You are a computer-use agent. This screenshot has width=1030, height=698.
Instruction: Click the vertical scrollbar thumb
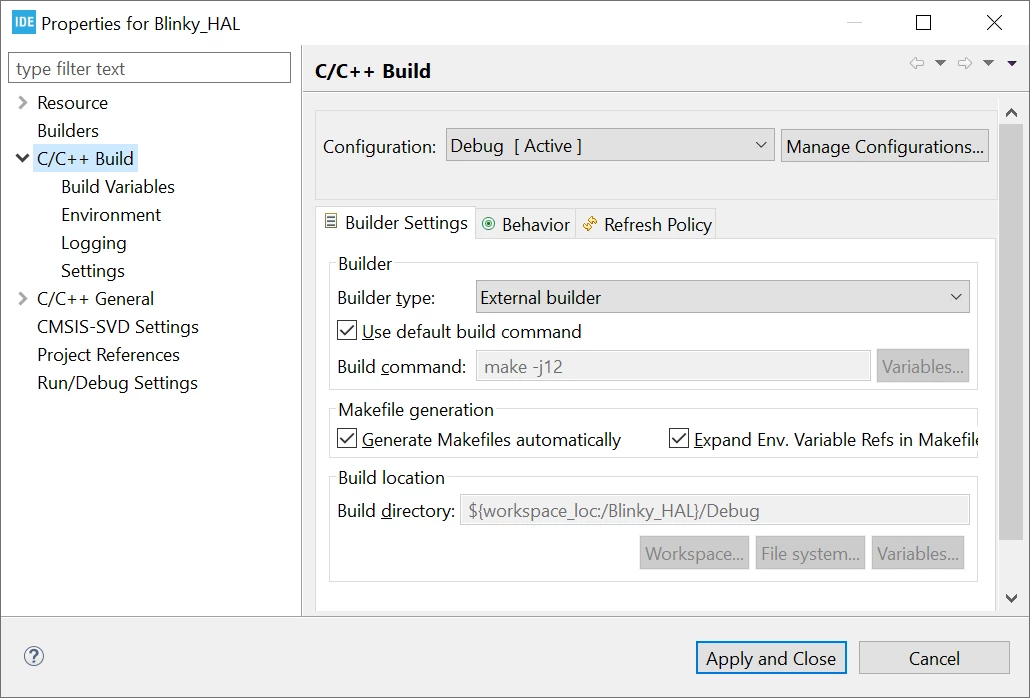pyautogui.click(x=1012, y=332)
